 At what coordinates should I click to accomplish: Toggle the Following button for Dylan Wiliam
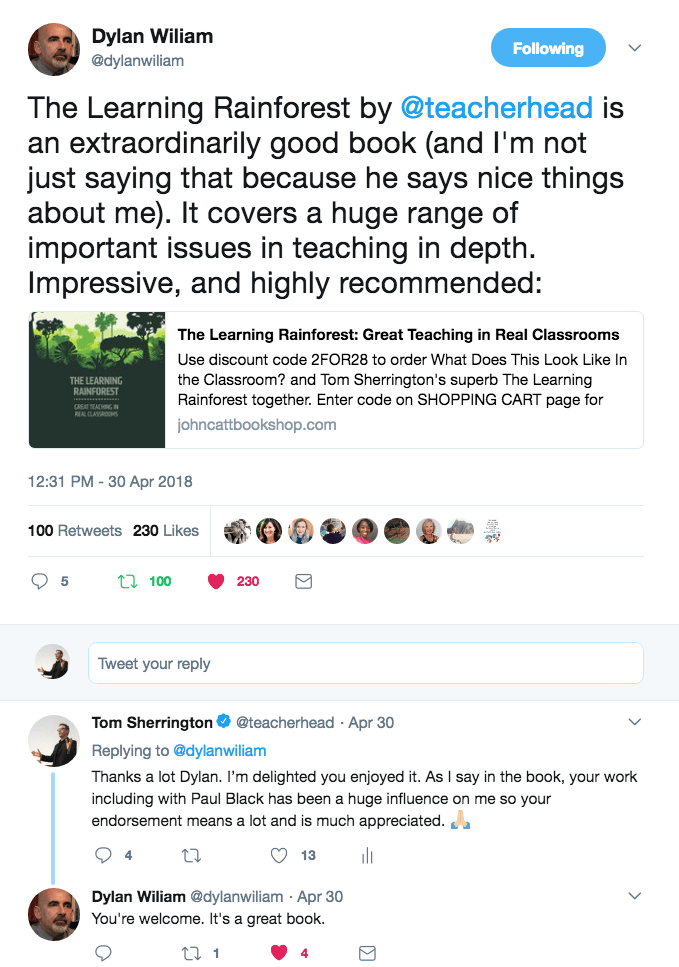[548, 47]
